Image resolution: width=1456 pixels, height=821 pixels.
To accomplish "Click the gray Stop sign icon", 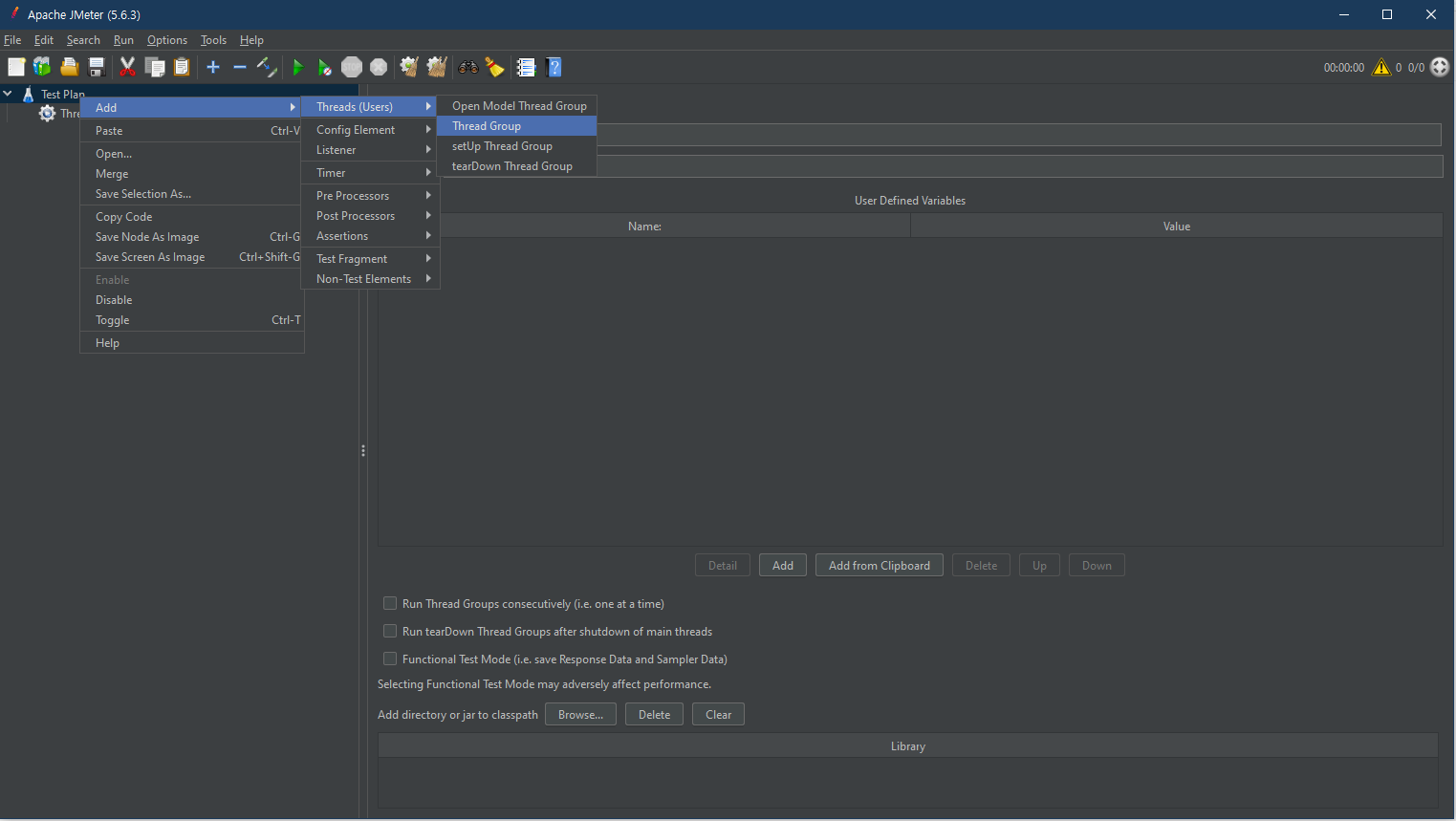I will tap(352, 67).
